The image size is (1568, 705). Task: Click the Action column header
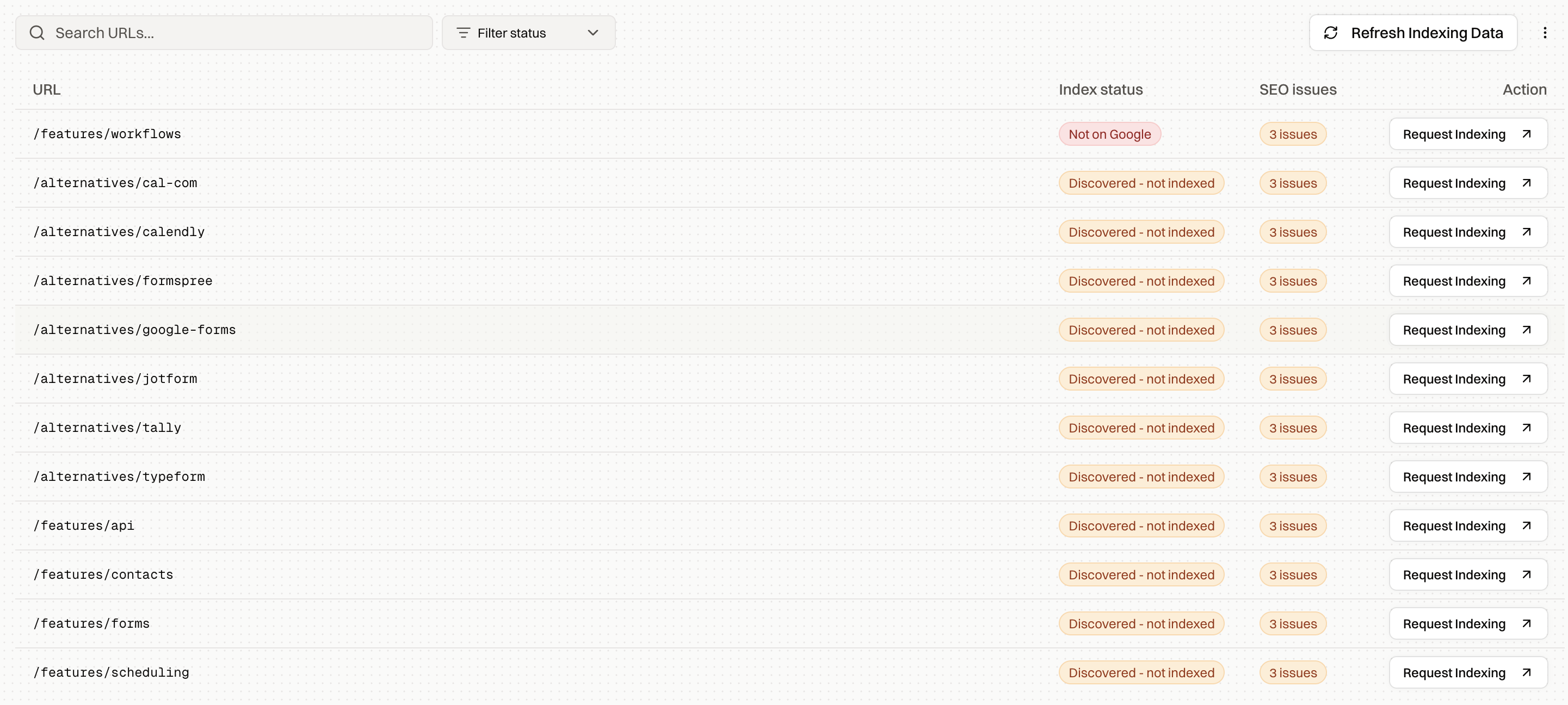(1524, 90)
